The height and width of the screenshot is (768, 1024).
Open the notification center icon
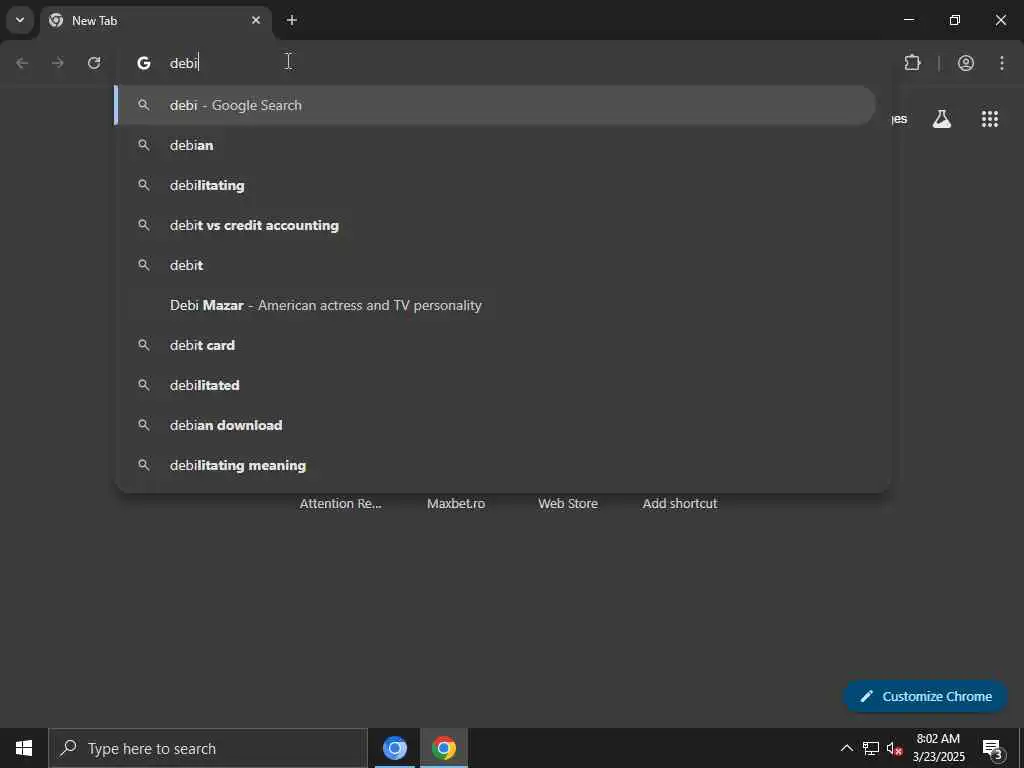(992, 748)
